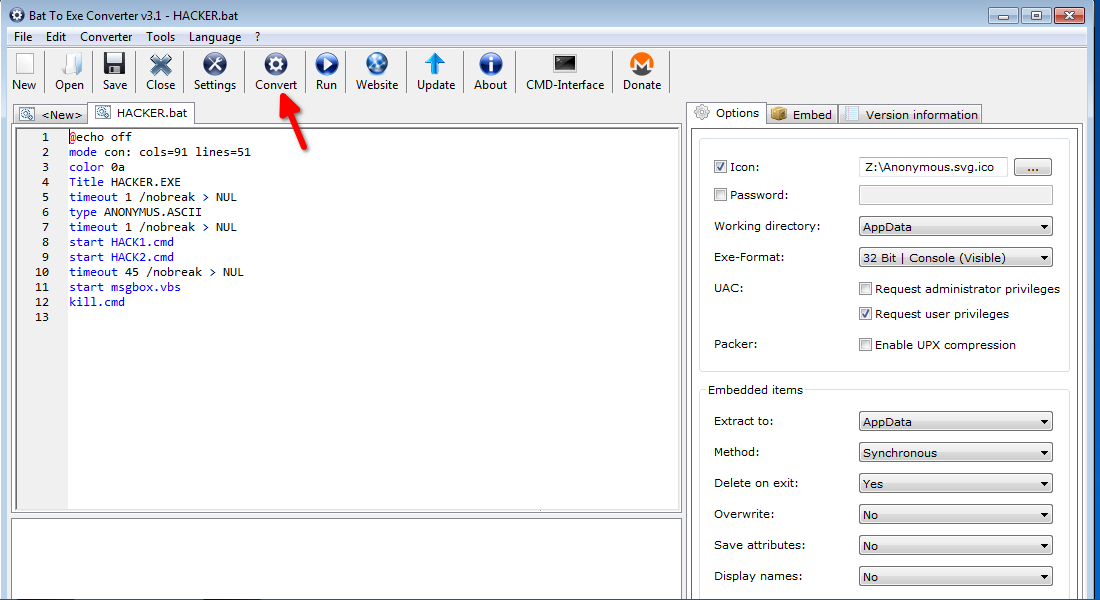Open the Language menu
This screenshot has height=600, width=1100.
tap(215, 36)
